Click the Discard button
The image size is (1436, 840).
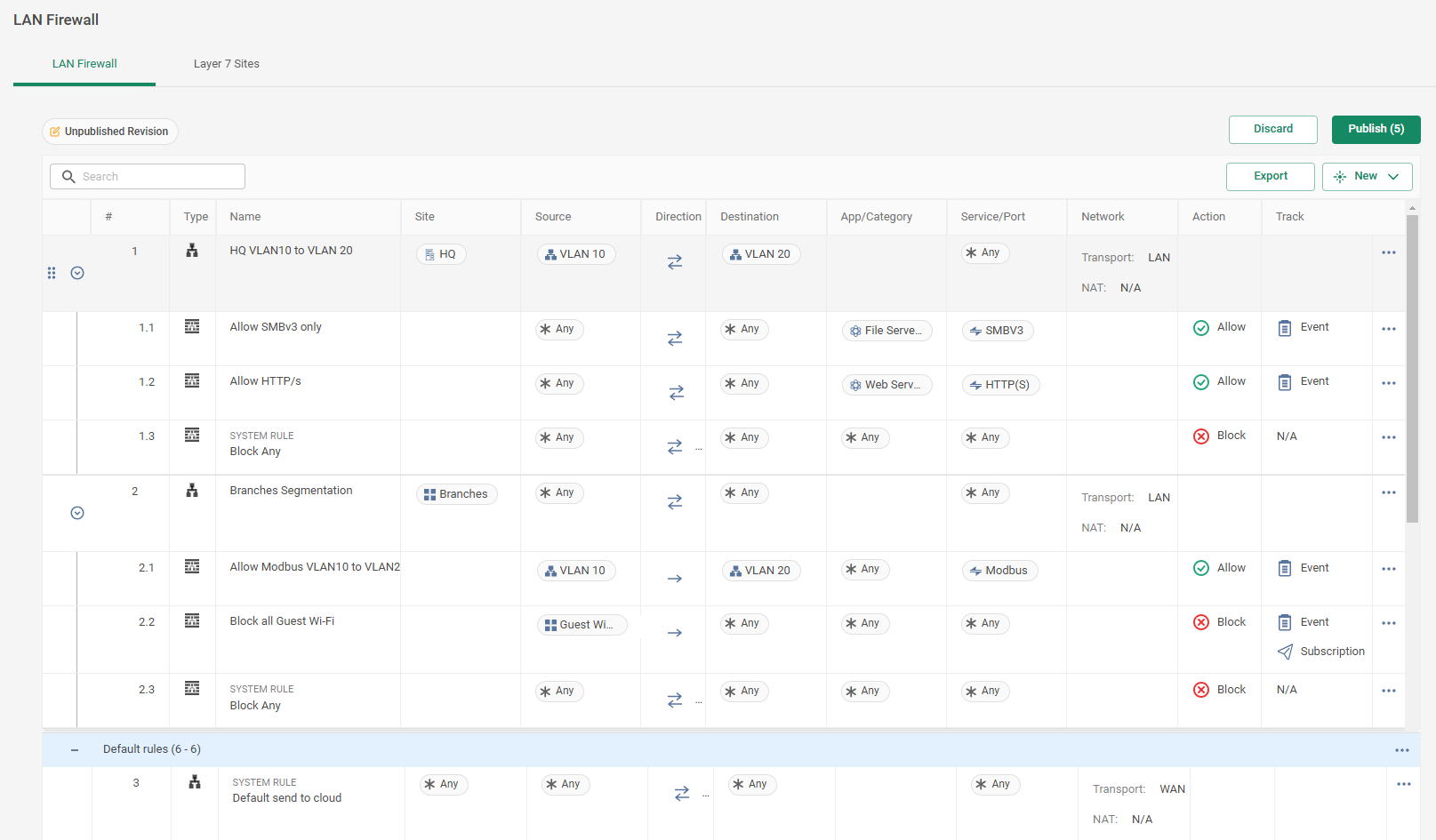[x=1272, y=129]
